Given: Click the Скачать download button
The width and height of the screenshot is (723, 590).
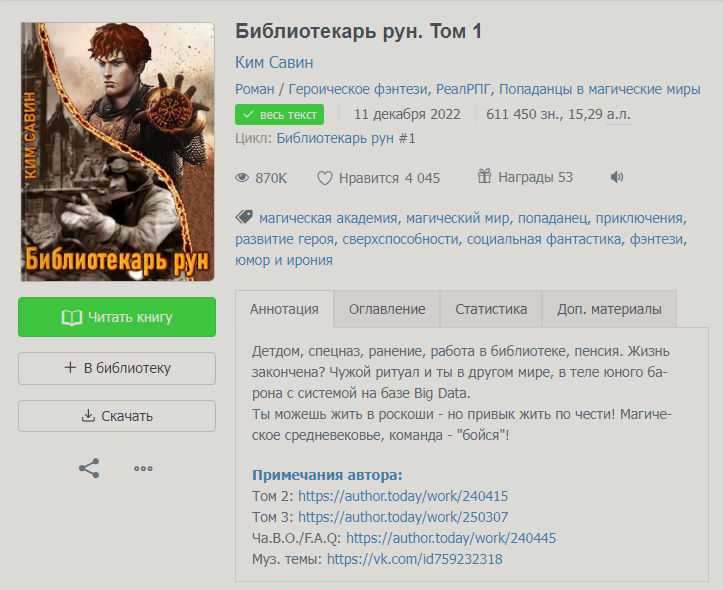Looking at the screenshot, I should 117,416.
